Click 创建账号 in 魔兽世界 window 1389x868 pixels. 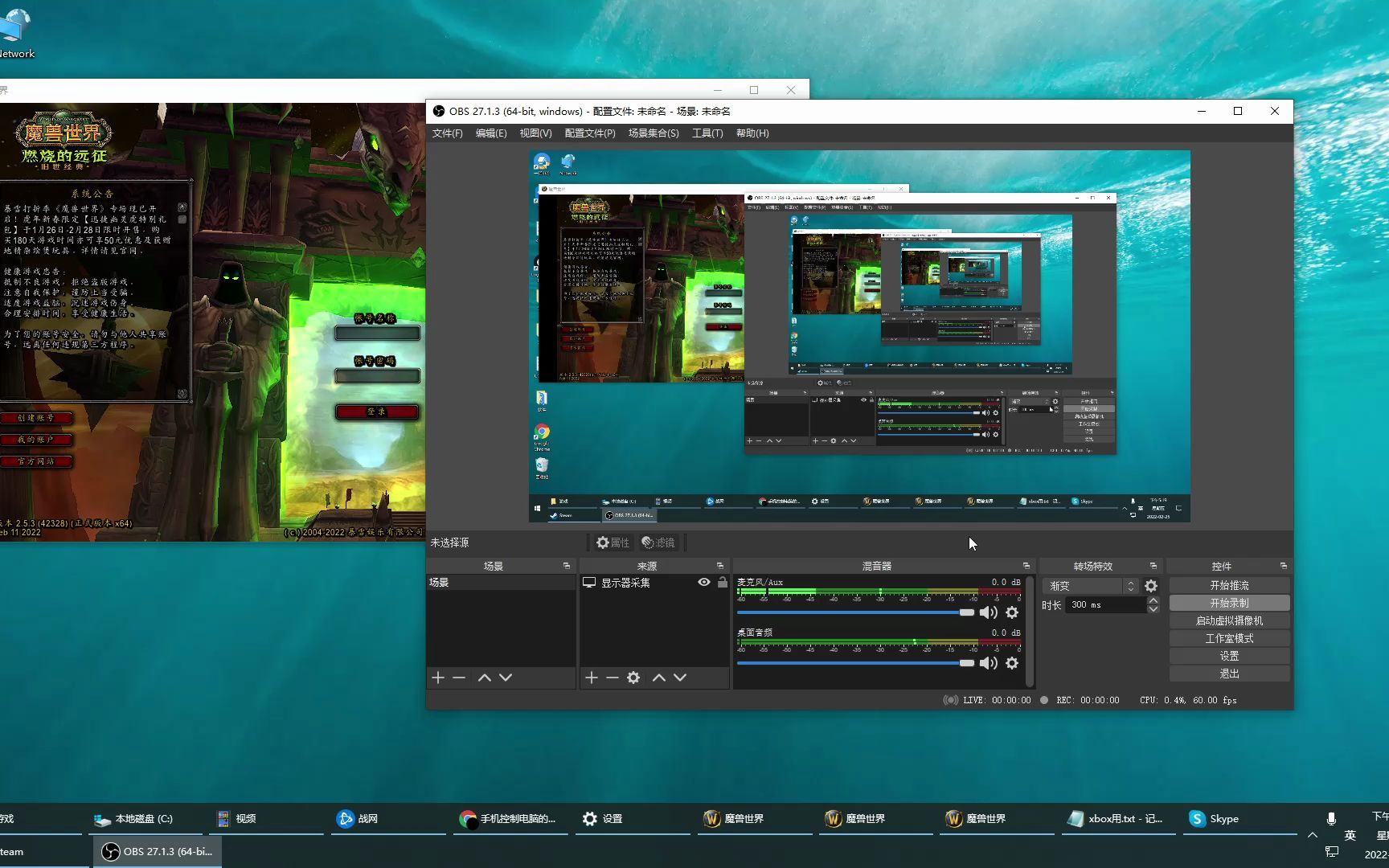point(35,418)
